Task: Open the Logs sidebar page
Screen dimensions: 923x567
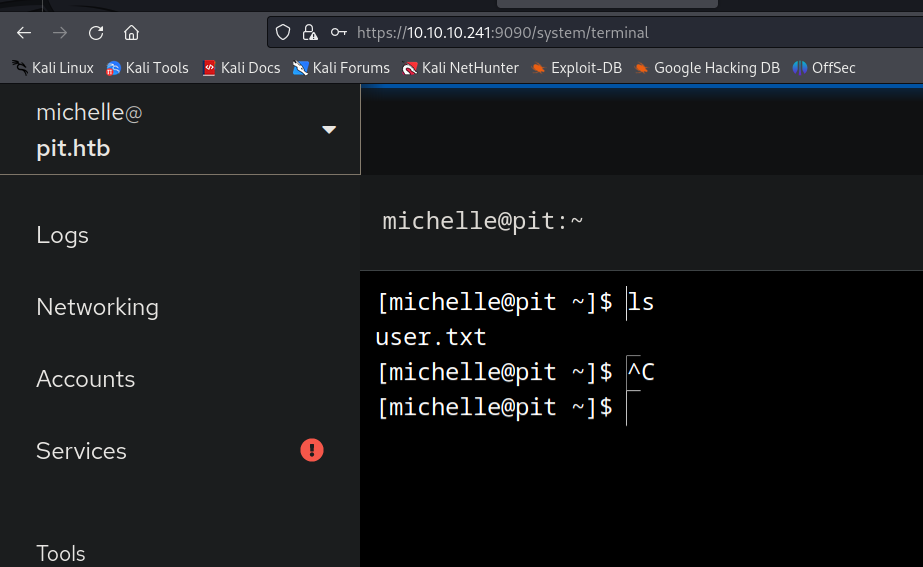Action: tap(62, 235)
